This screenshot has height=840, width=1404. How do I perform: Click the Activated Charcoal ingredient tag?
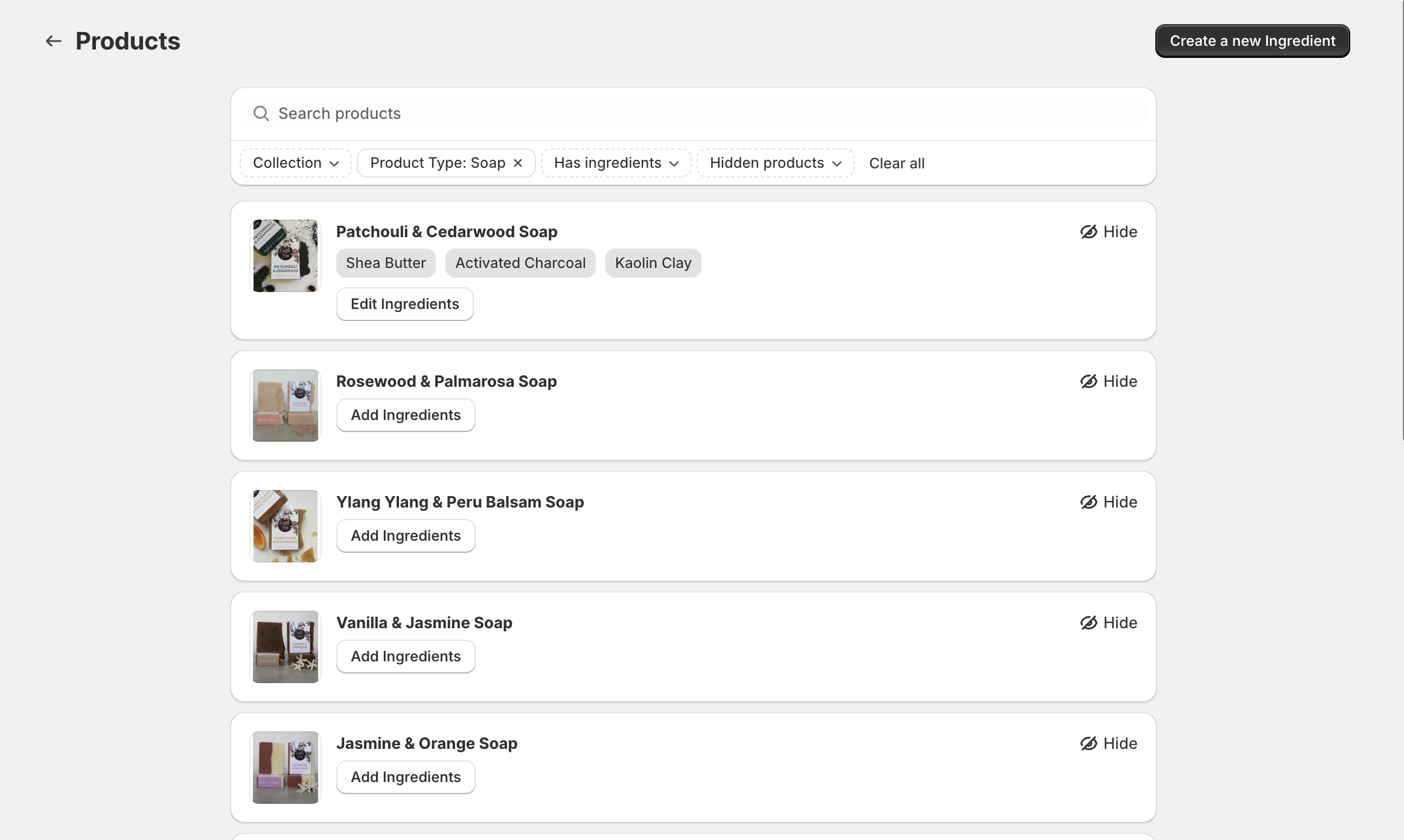[x=520, y=263]
